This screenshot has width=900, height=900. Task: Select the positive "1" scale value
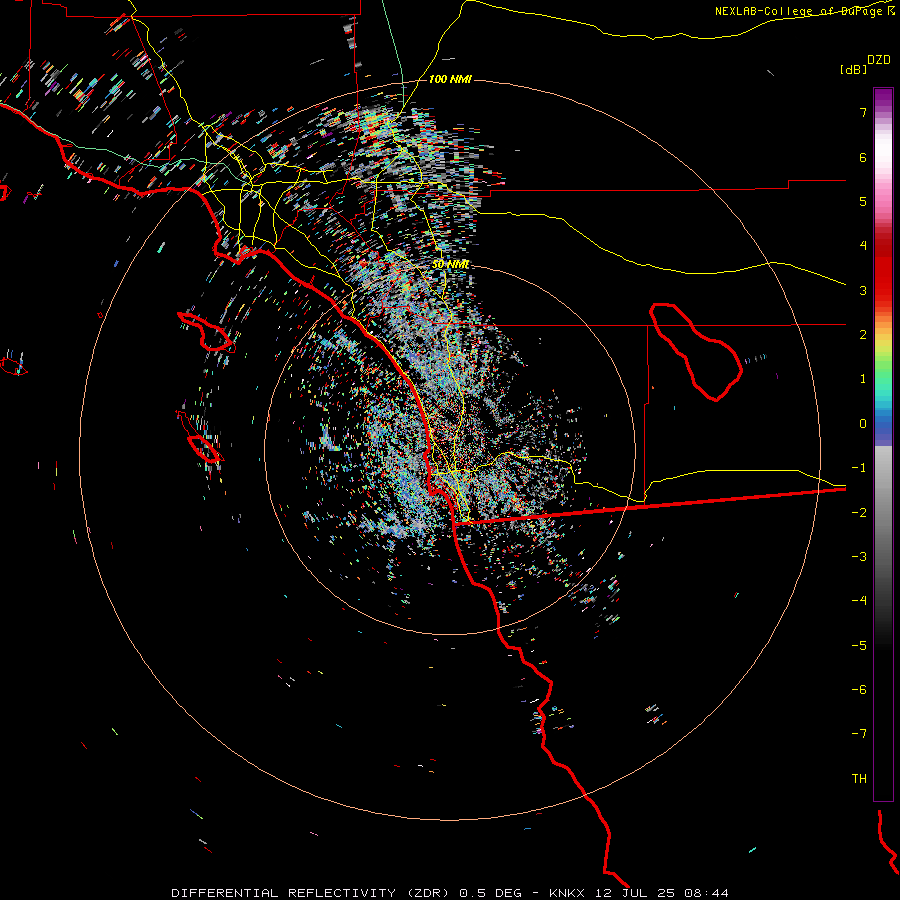point(863,379)
